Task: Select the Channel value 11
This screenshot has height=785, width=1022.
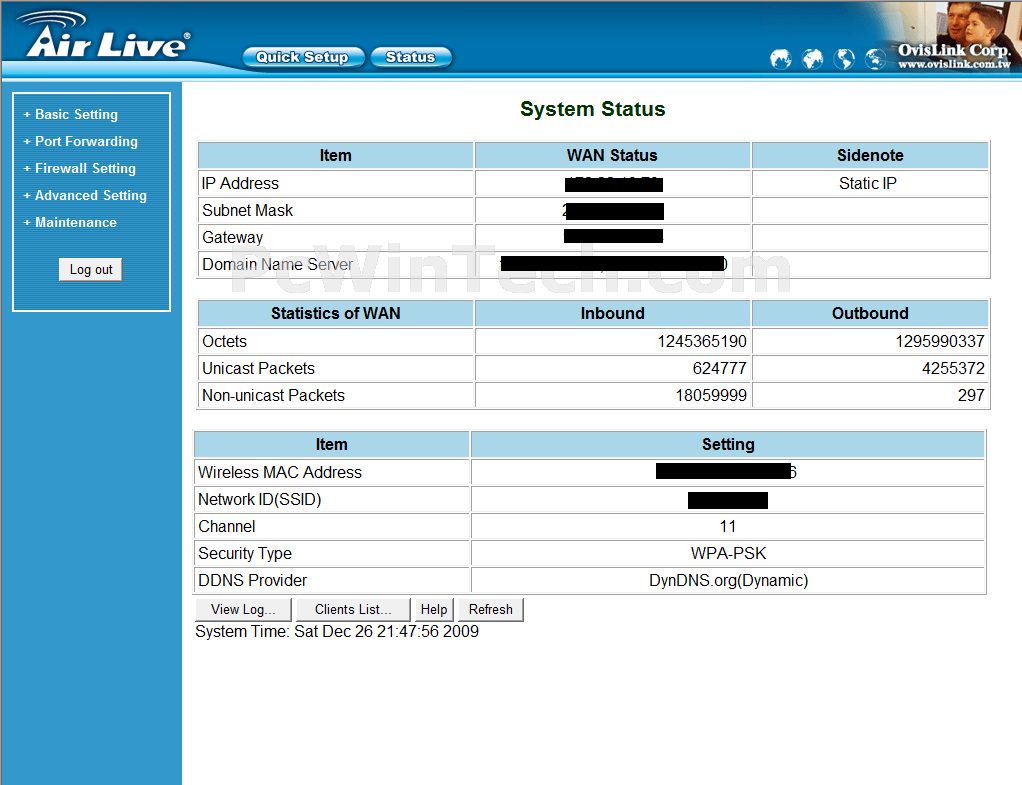Action: (x=728, y=526)
